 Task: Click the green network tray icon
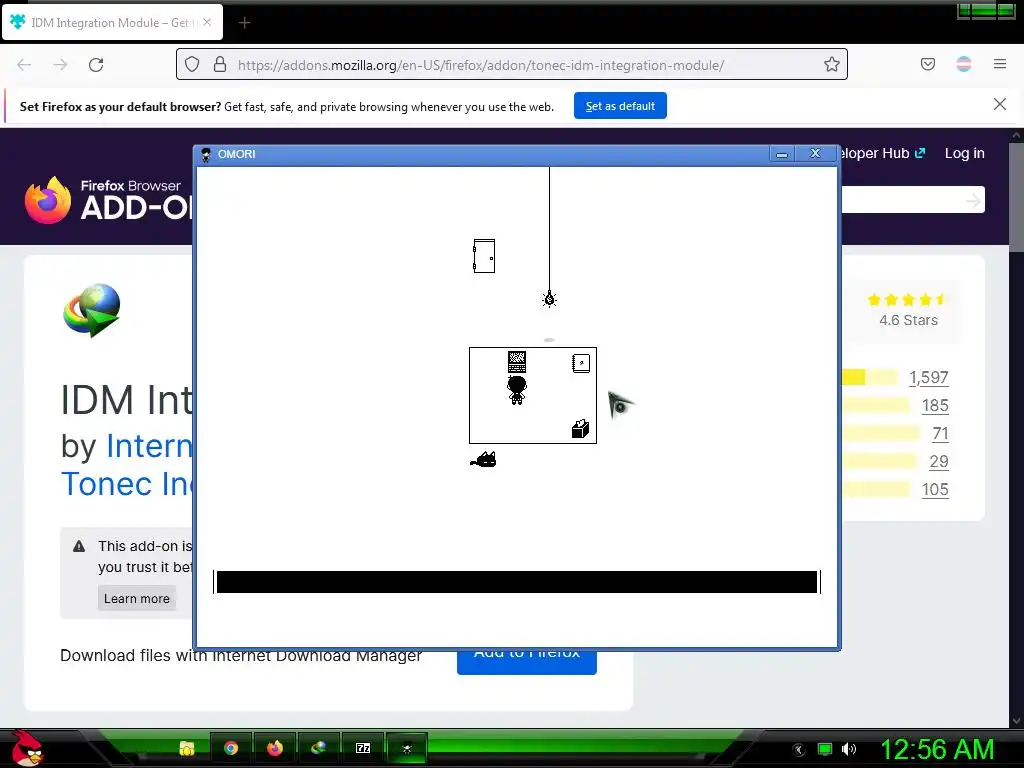(825, 750)
